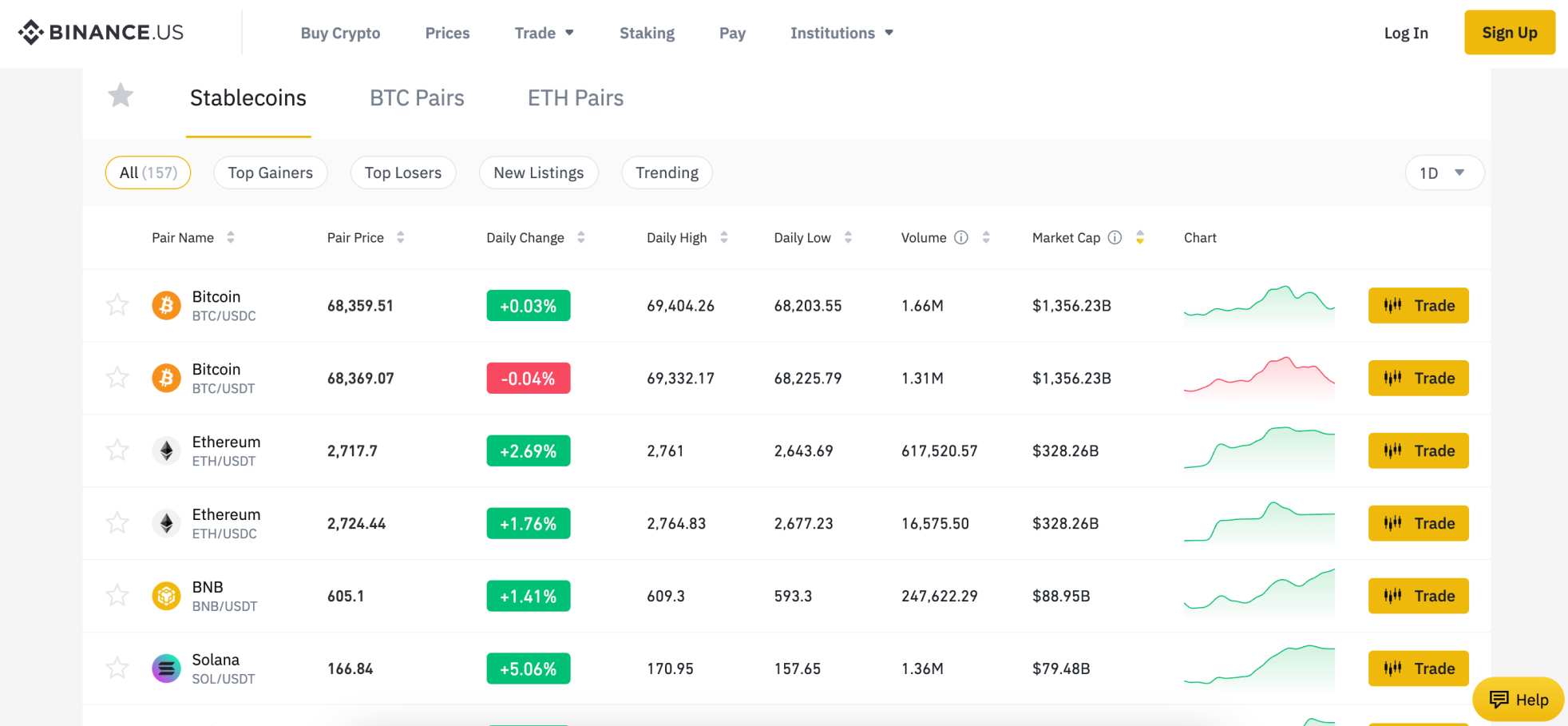Sort by Pair Name arrows
This screenshot has height=726, width=1568.
(231, 237)
